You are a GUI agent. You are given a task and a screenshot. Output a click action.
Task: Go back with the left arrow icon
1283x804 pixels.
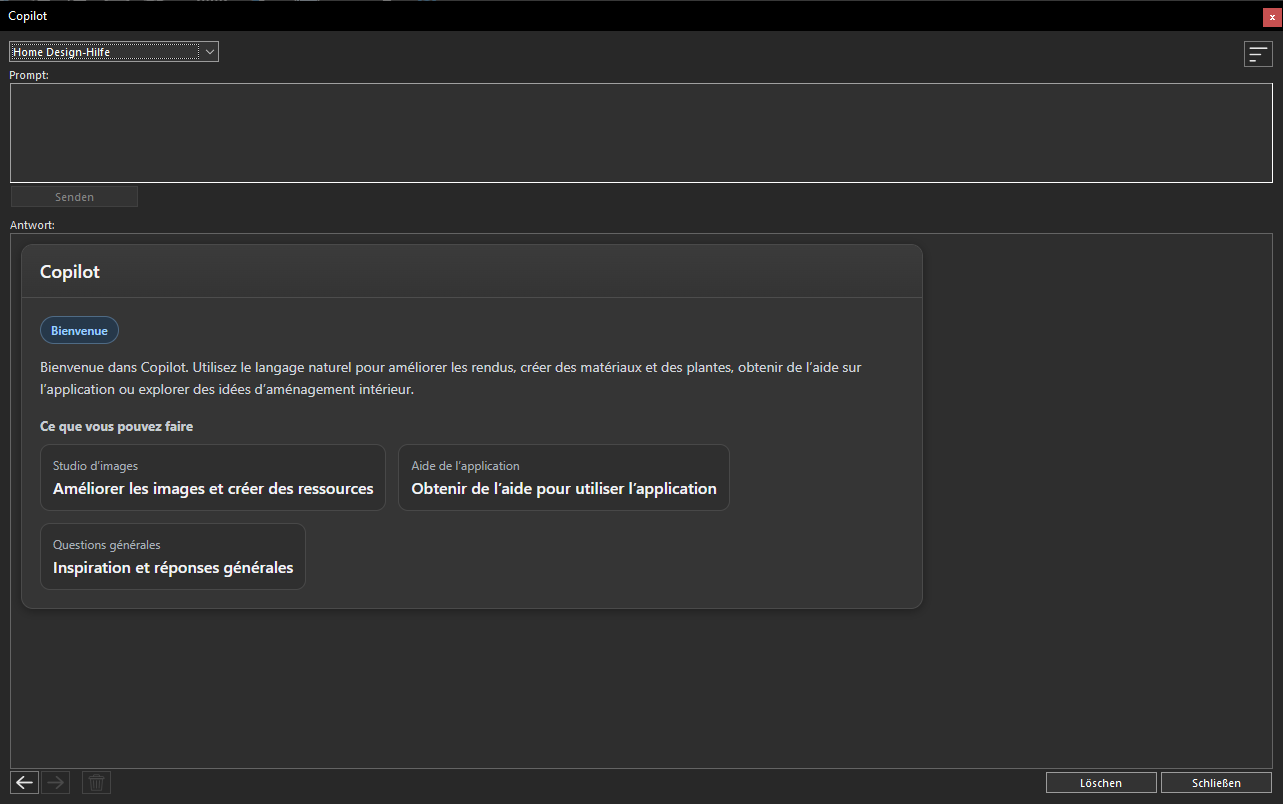pyautogui.click(x=25, y=783)
